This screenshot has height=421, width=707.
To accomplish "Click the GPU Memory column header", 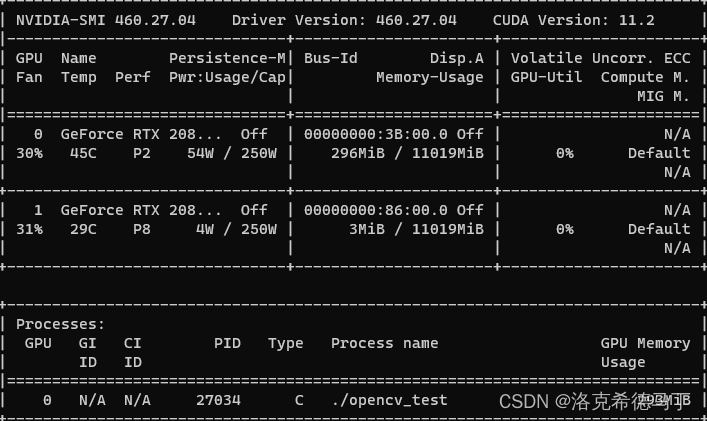I will 645,343.
